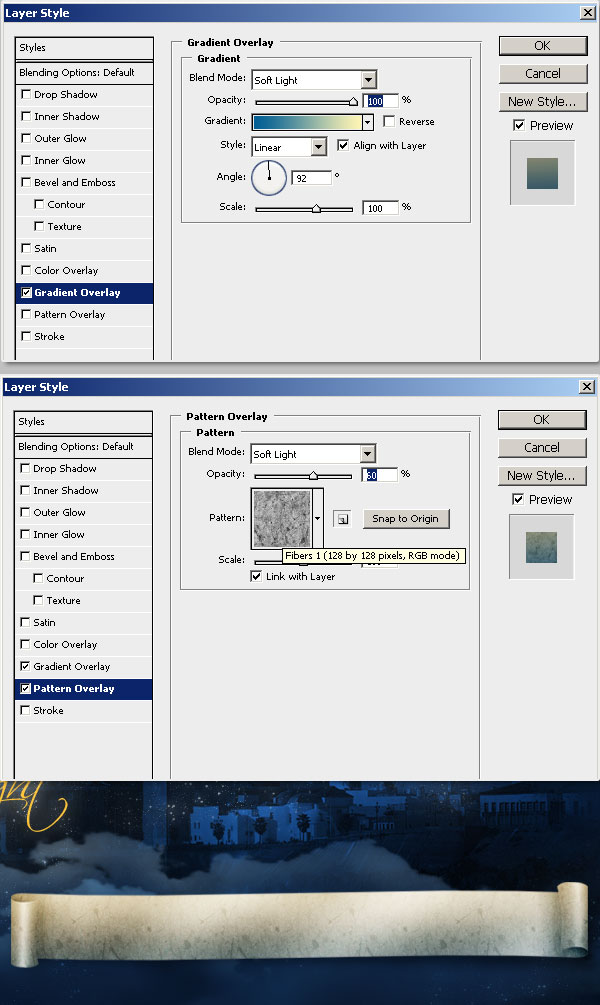600x1005 pixels.
Task: Adjust pattern Opacity slider handle
Action: pyautogui.click(x=313, y=476)
